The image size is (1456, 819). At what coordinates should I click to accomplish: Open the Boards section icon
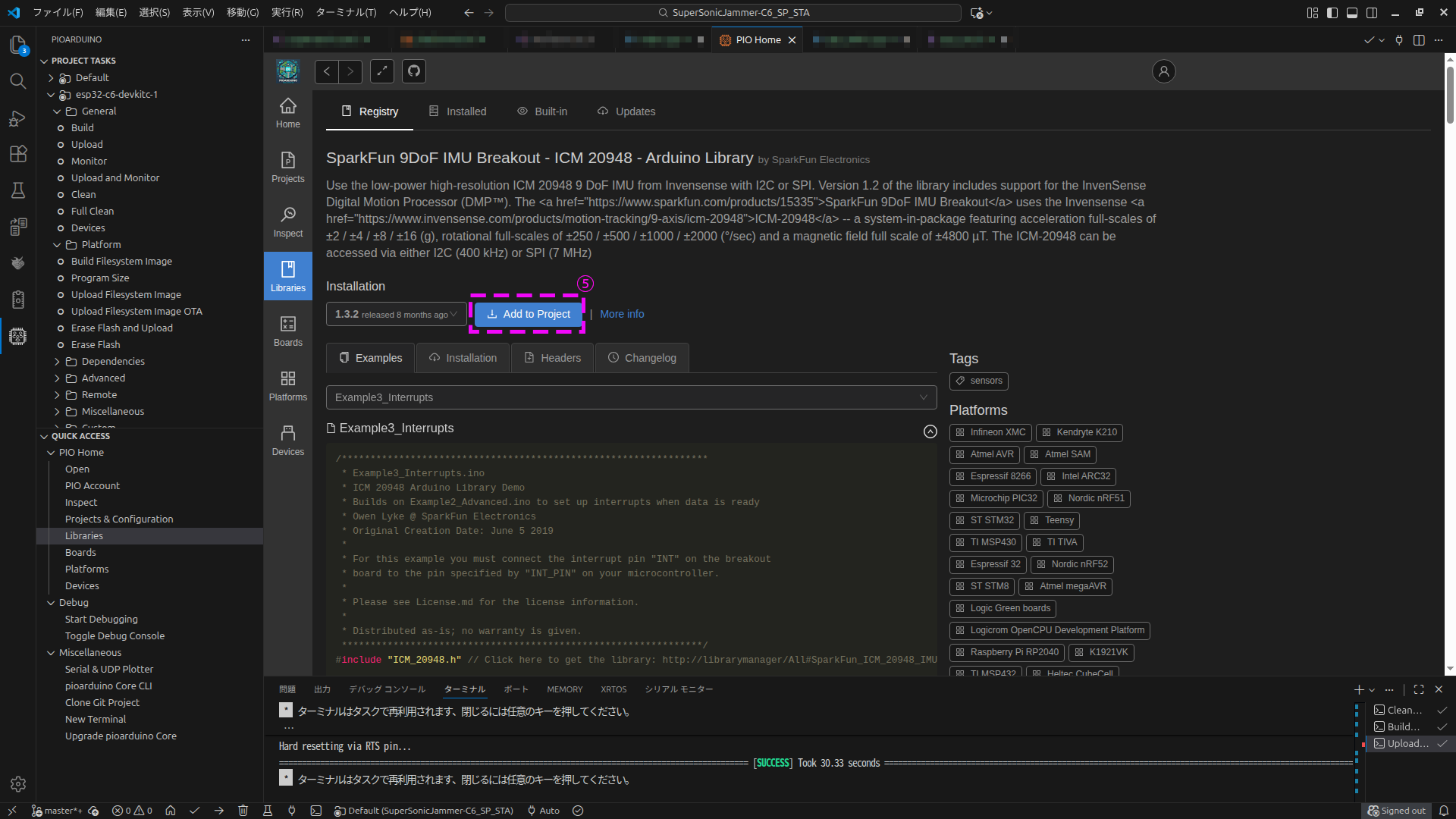point(287,331)
